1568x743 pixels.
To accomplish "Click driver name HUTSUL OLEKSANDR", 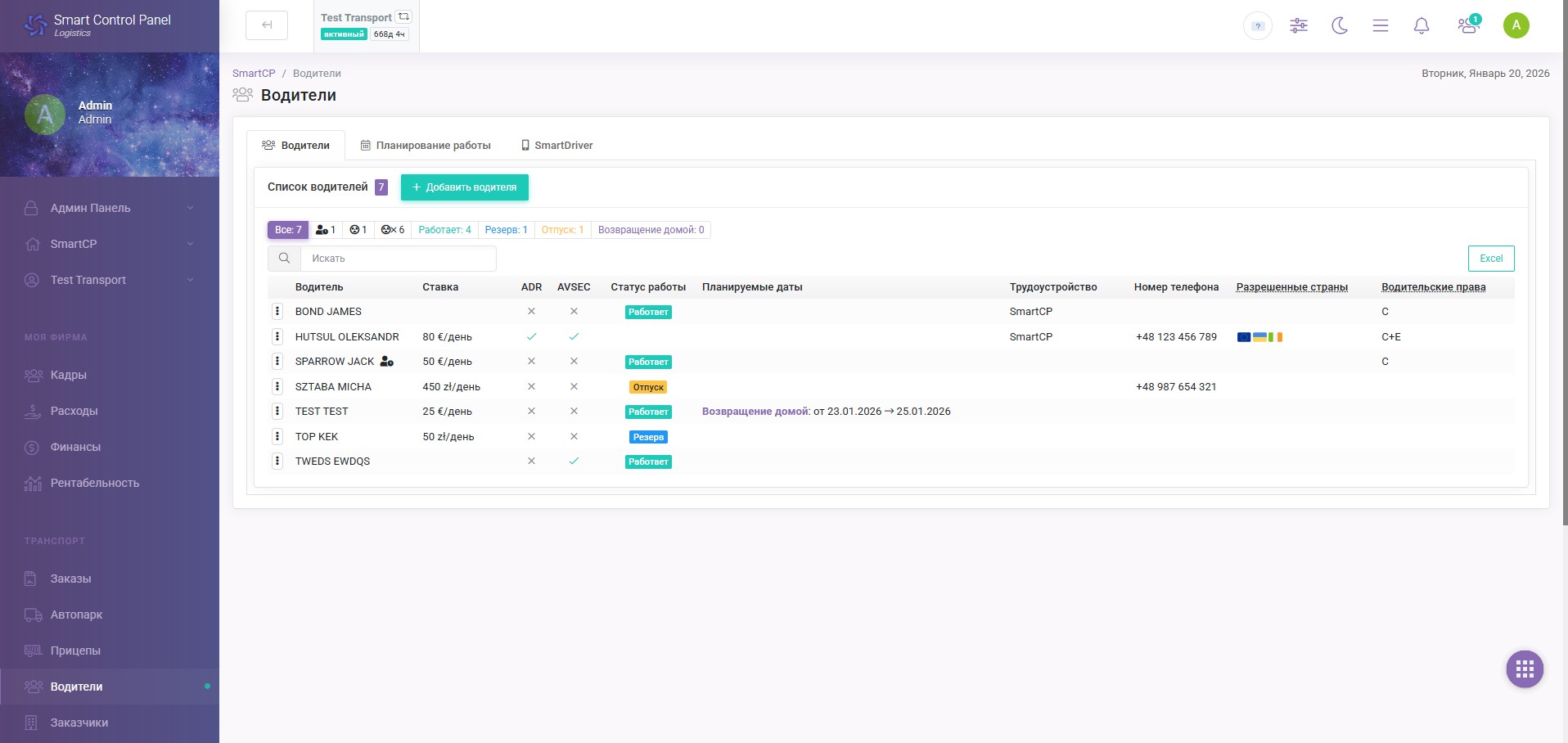I will tap(347, 337).
